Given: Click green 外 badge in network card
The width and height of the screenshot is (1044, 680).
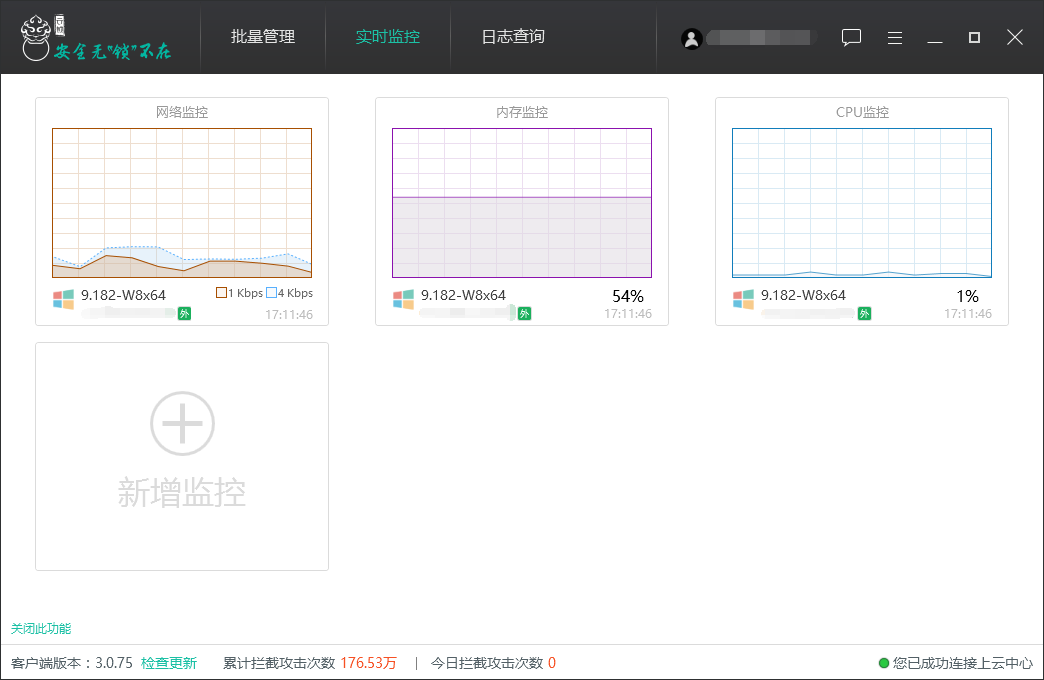Looking at the screenshot, I should (x=184, y=314).
